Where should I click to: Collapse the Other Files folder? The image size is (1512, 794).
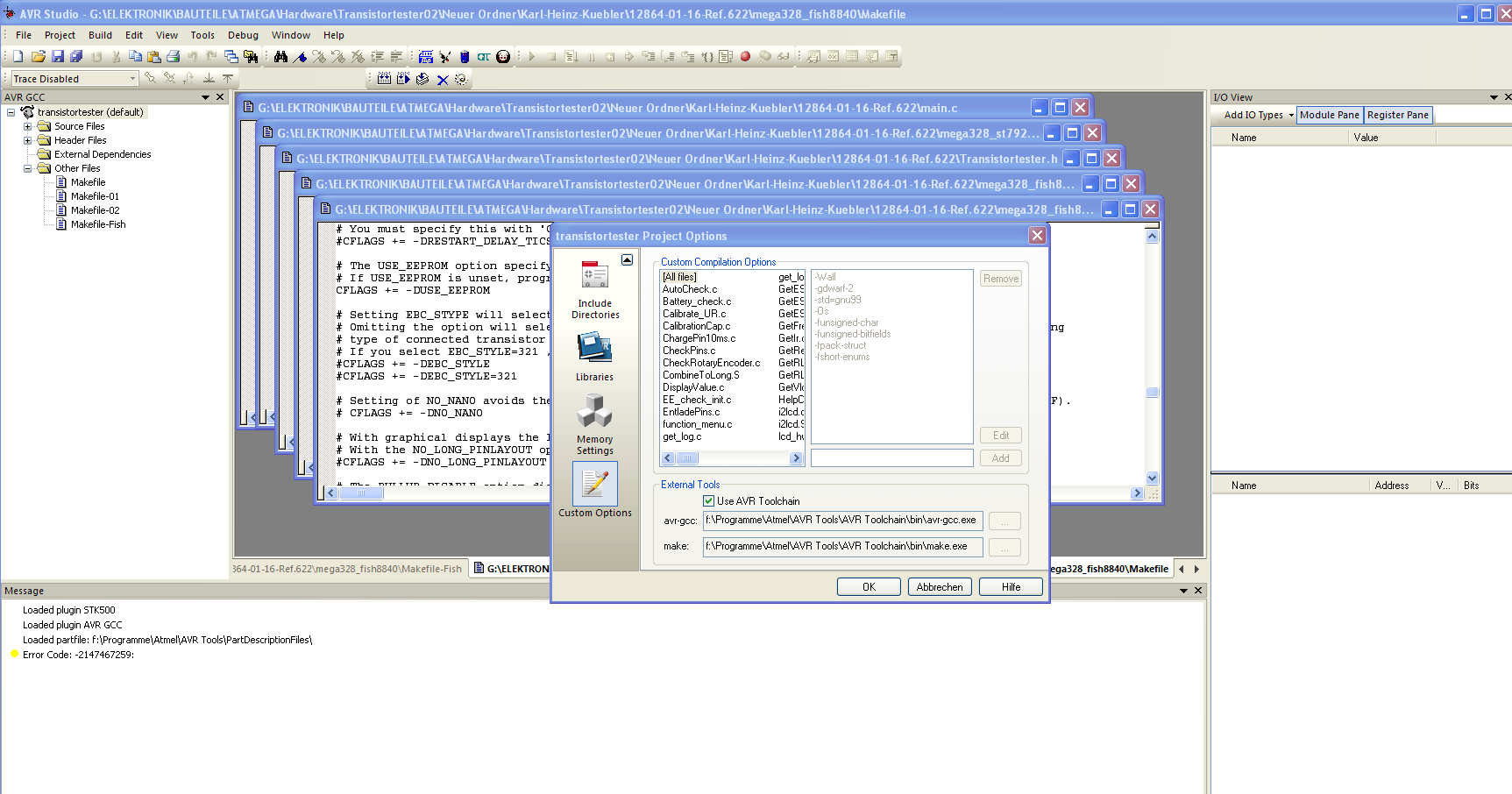[x=27, y=168]
